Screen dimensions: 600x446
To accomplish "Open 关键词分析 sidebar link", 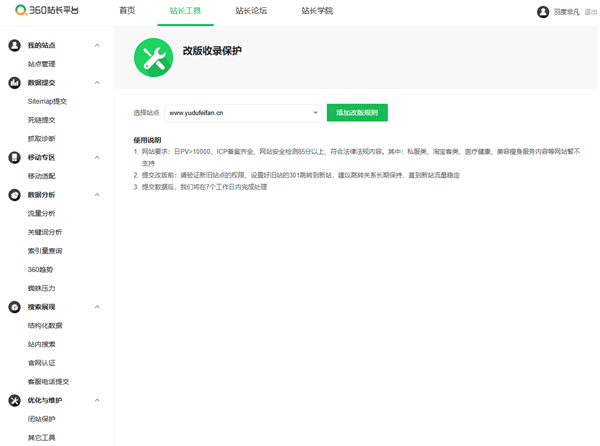I will [45, 232].
